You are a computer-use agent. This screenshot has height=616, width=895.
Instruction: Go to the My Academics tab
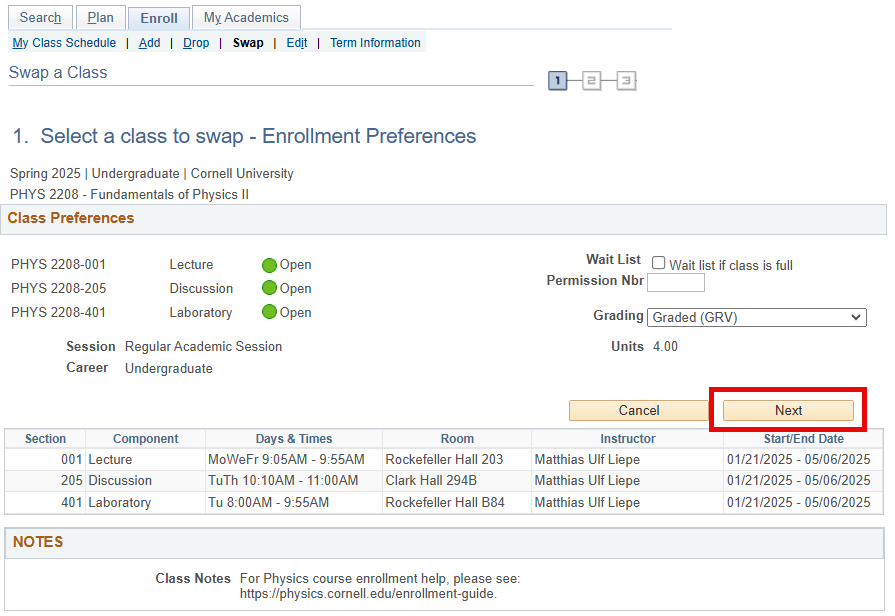click(x=246, y=18)
